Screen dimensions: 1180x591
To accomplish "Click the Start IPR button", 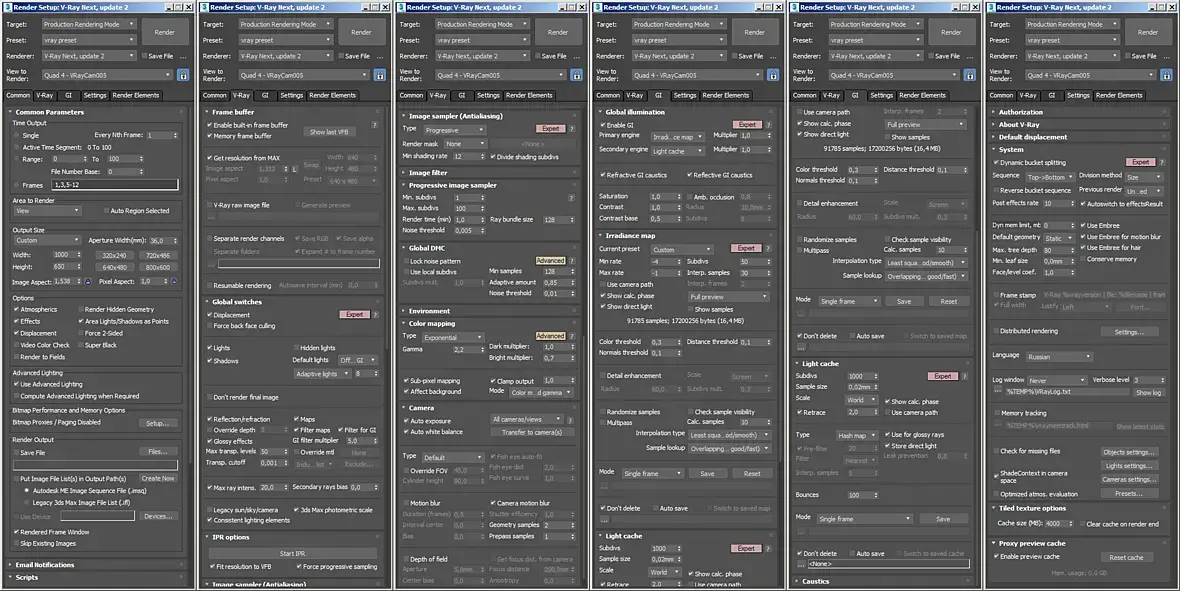I will [x=293, y=553].
